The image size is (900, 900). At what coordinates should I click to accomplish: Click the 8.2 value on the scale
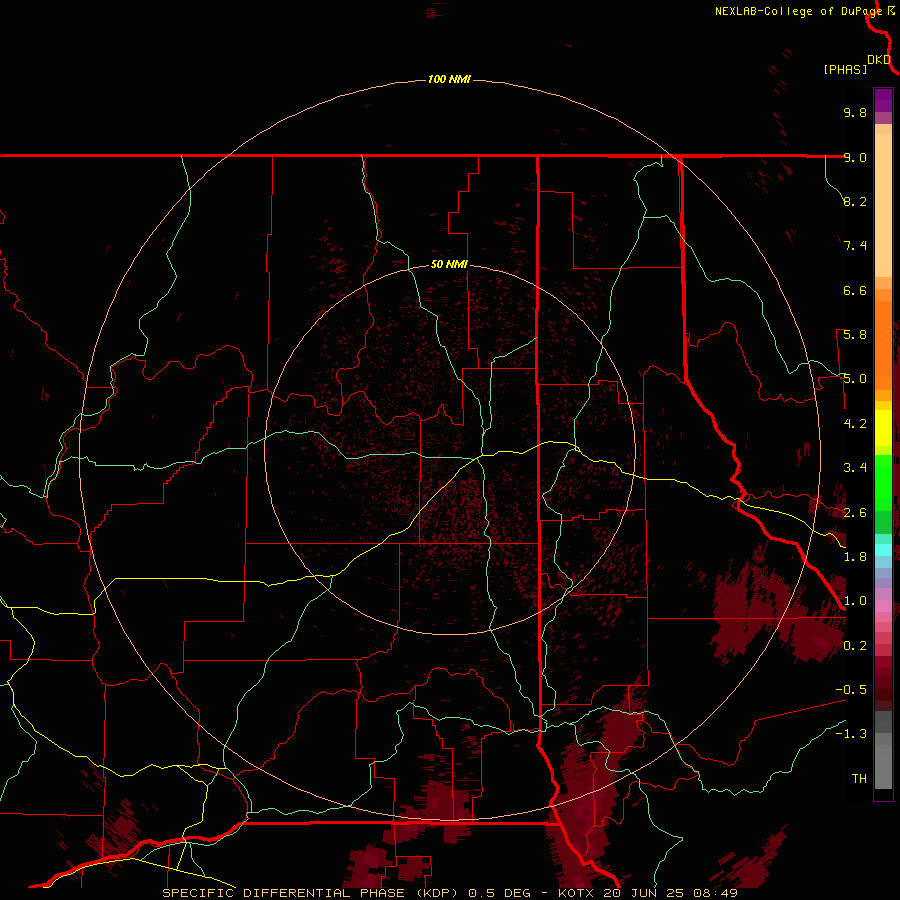(x=855, y=201)
